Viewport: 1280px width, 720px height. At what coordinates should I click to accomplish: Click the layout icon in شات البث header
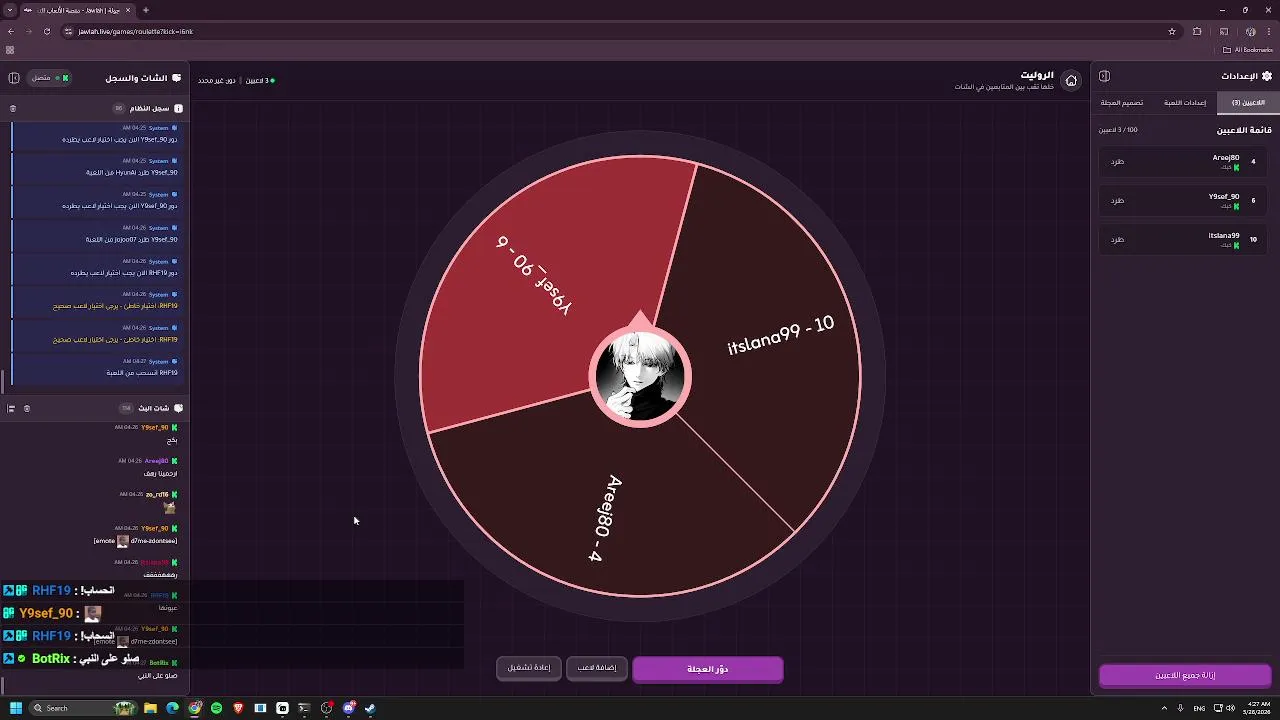(11, 408)
